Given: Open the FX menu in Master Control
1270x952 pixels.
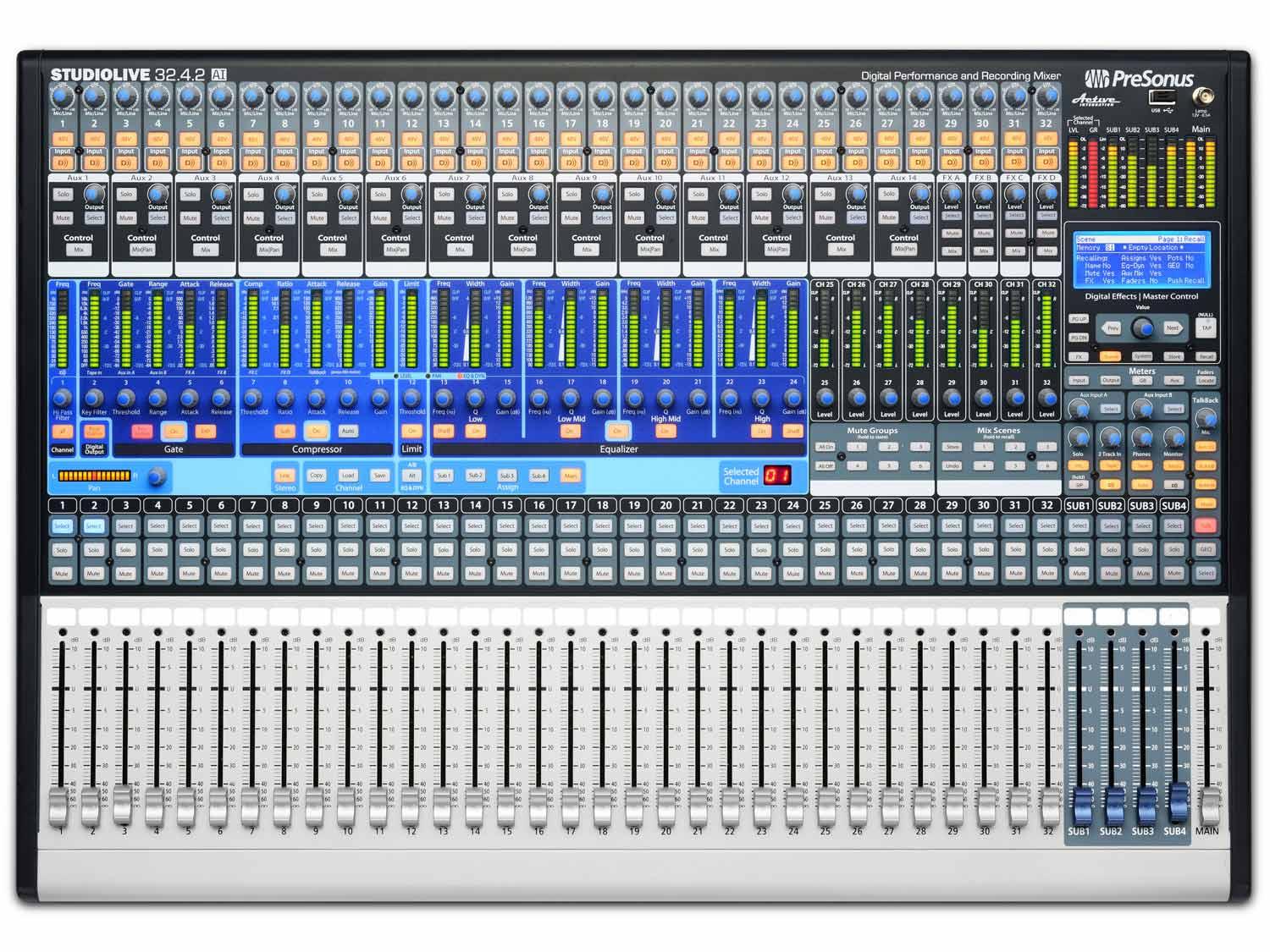Looking at the screenshot, I should (1079, 356).
